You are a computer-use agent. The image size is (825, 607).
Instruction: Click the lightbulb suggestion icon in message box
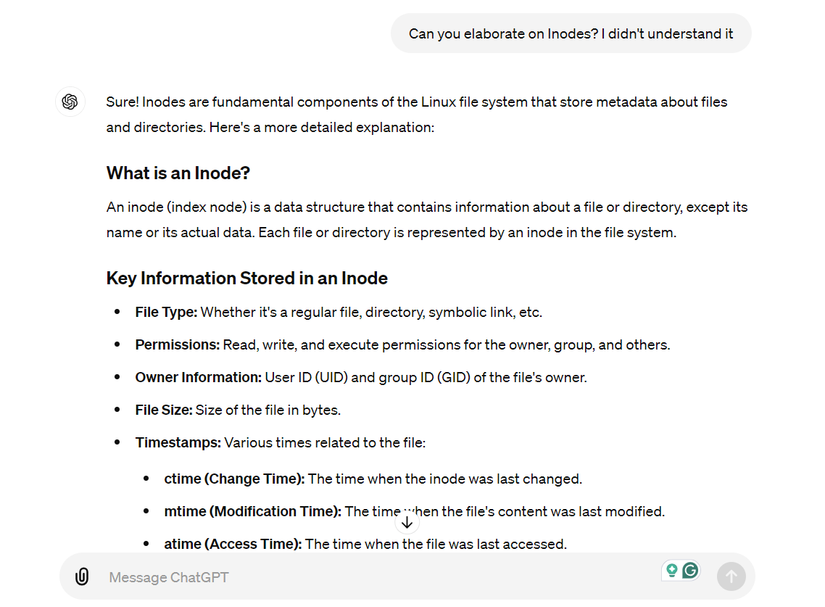[x=671, y=570]
